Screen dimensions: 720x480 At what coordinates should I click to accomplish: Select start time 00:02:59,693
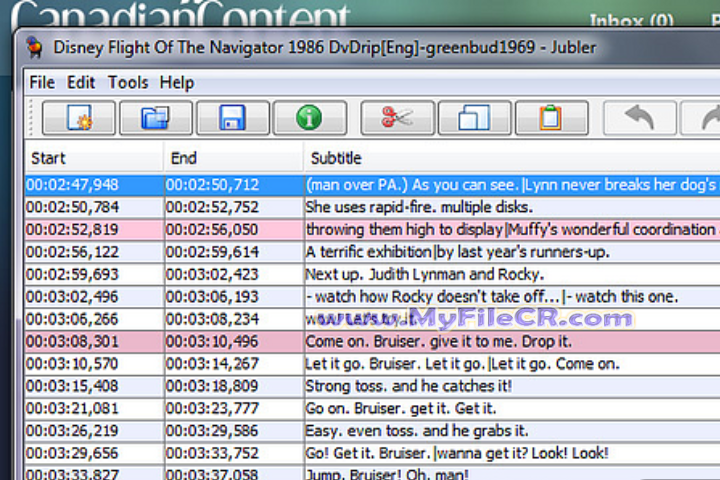72,274
